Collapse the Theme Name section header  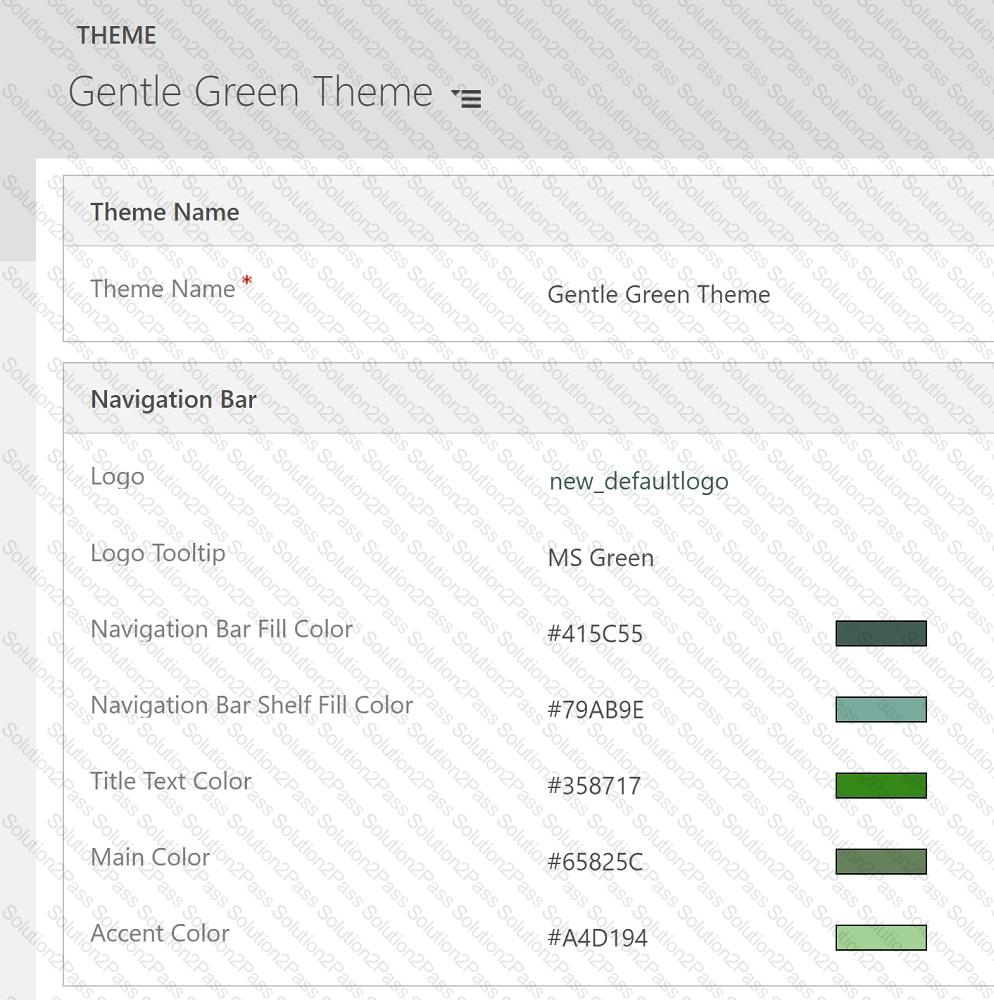coord(165,212)
